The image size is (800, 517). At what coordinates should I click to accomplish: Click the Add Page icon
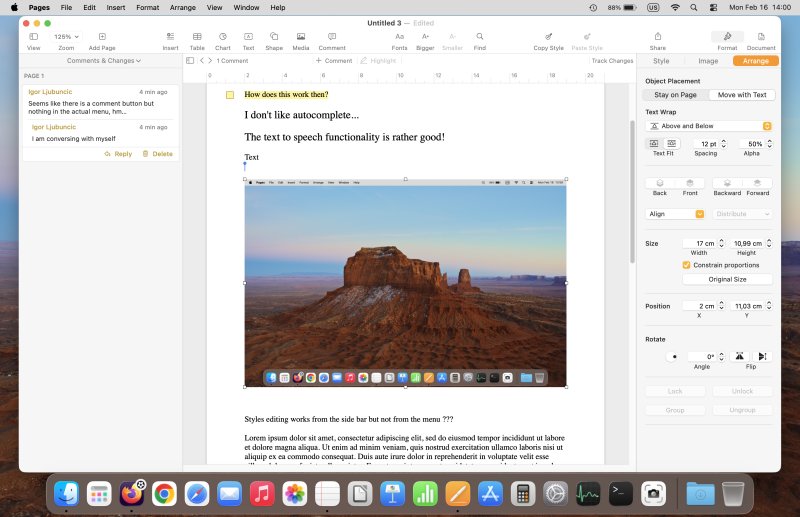click(102, 37)
